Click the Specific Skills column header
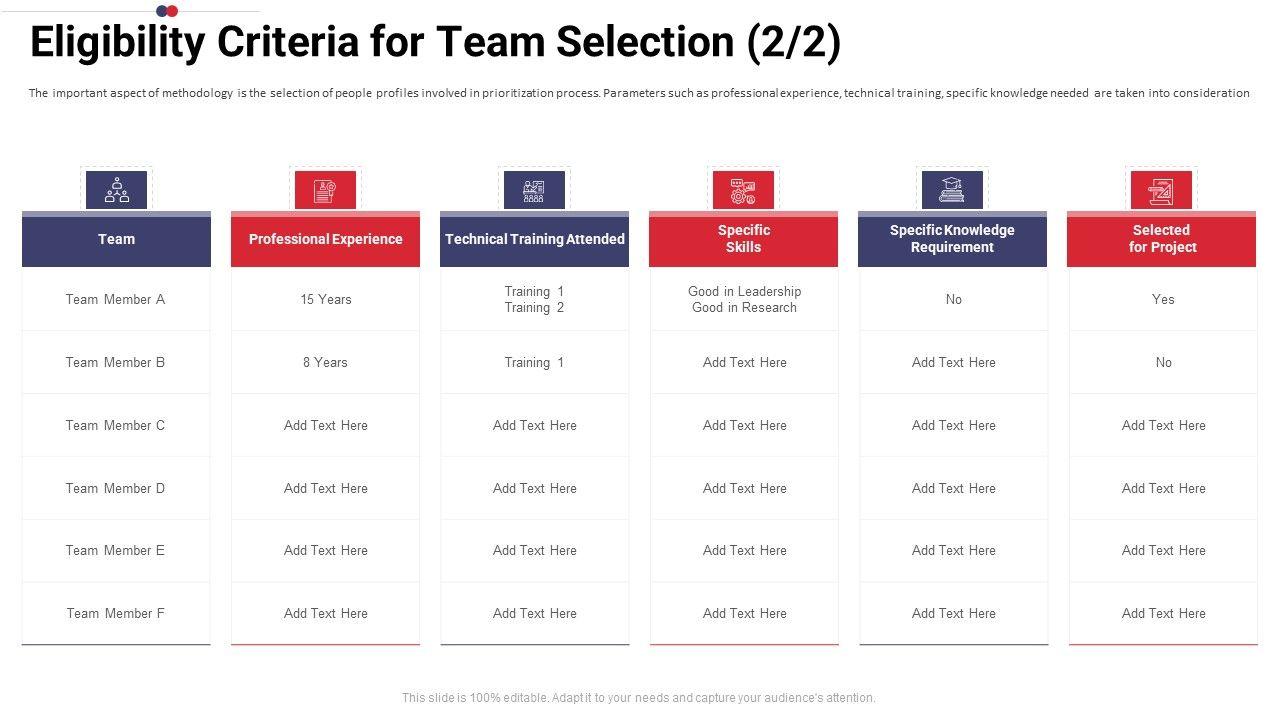Screen dimensions: 1280x720 tap(743, 239)
